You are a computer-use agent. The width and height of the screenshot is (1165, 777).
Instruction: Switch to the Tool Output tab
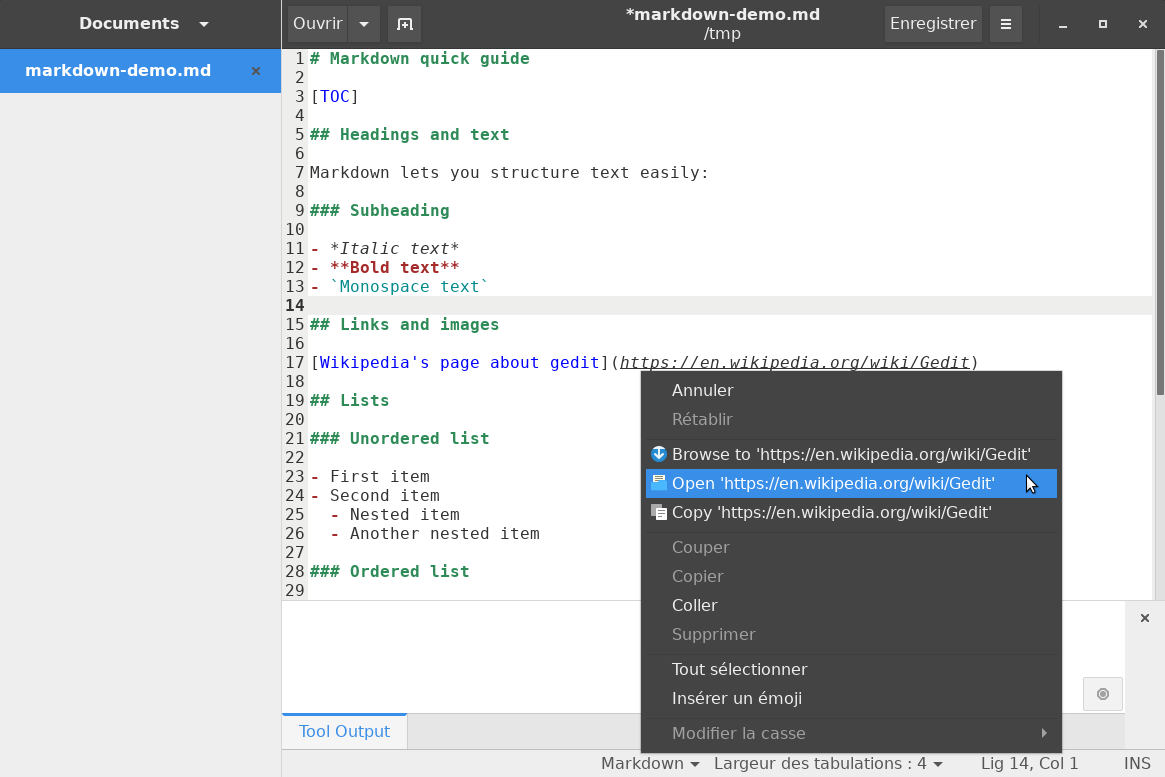tap(344, 731)
